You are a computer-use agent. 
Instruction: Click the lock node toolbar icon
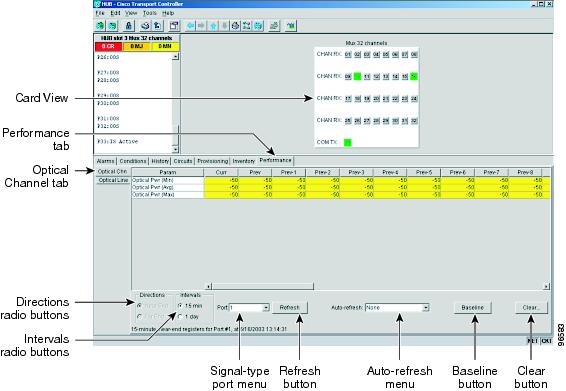[128, 26]
